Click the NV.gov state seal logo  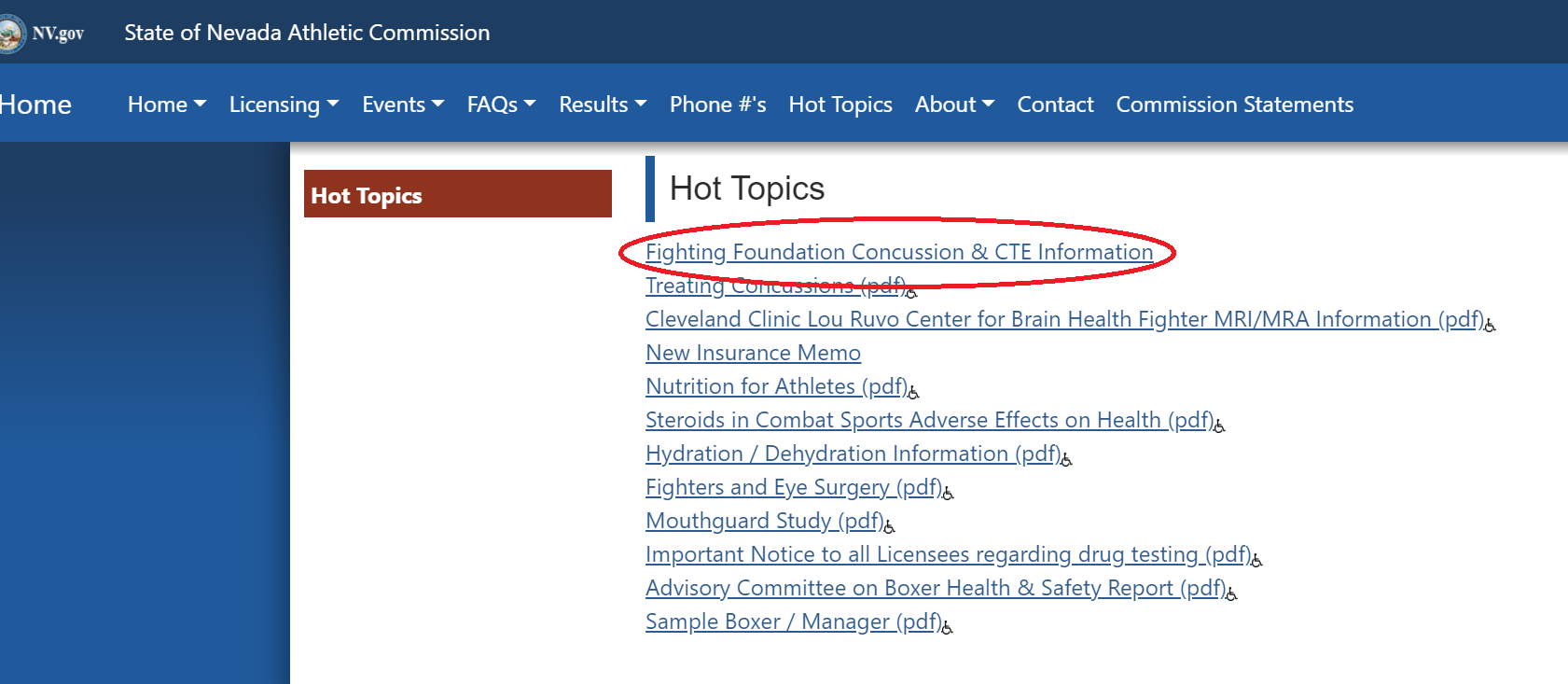coord(13,34)
